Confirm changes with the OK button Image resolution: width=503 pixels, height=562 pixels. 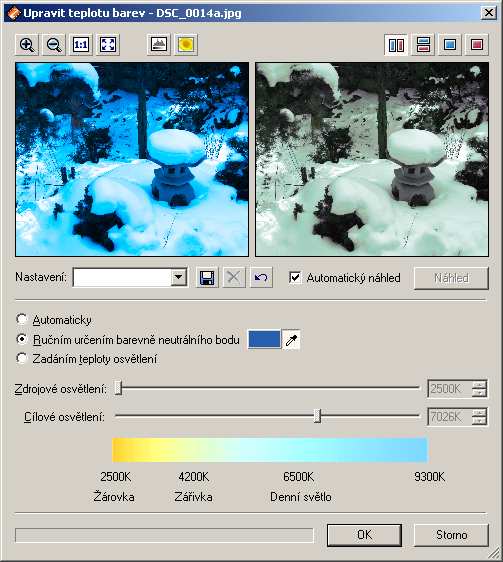(x=364, y=535)
